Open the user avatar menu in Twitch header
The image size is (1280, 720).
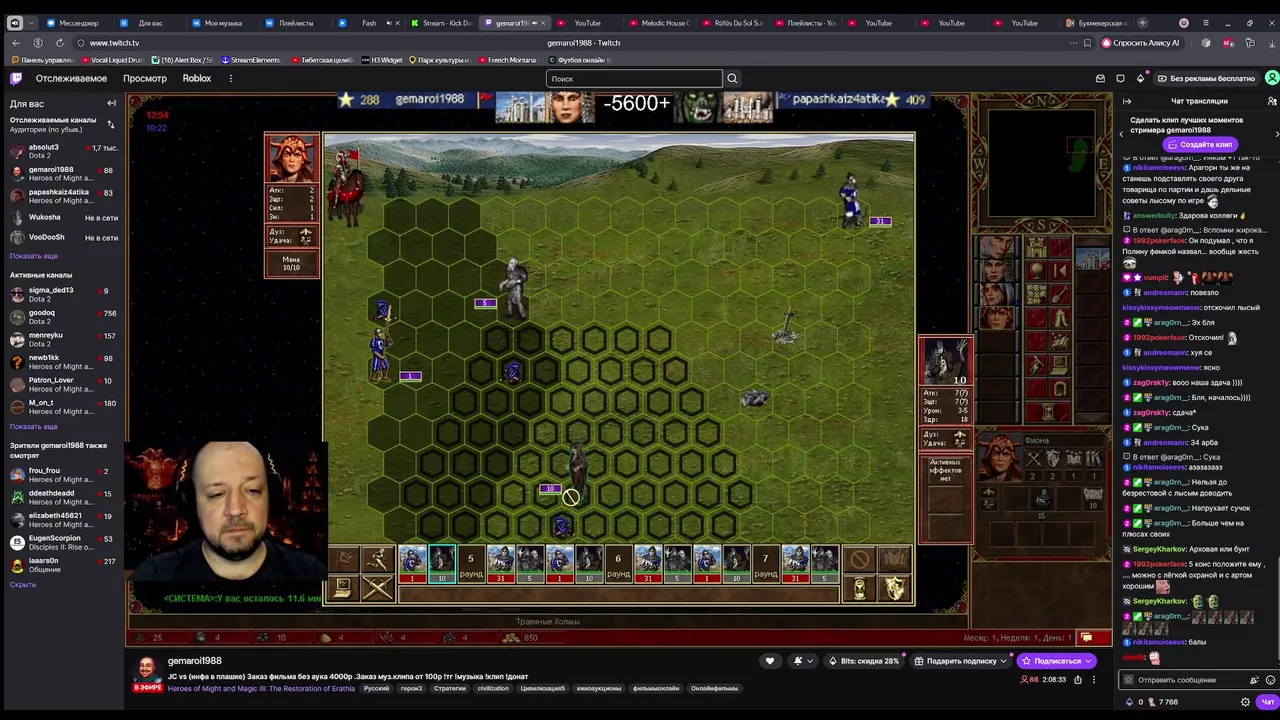(x=1271, y=78)
